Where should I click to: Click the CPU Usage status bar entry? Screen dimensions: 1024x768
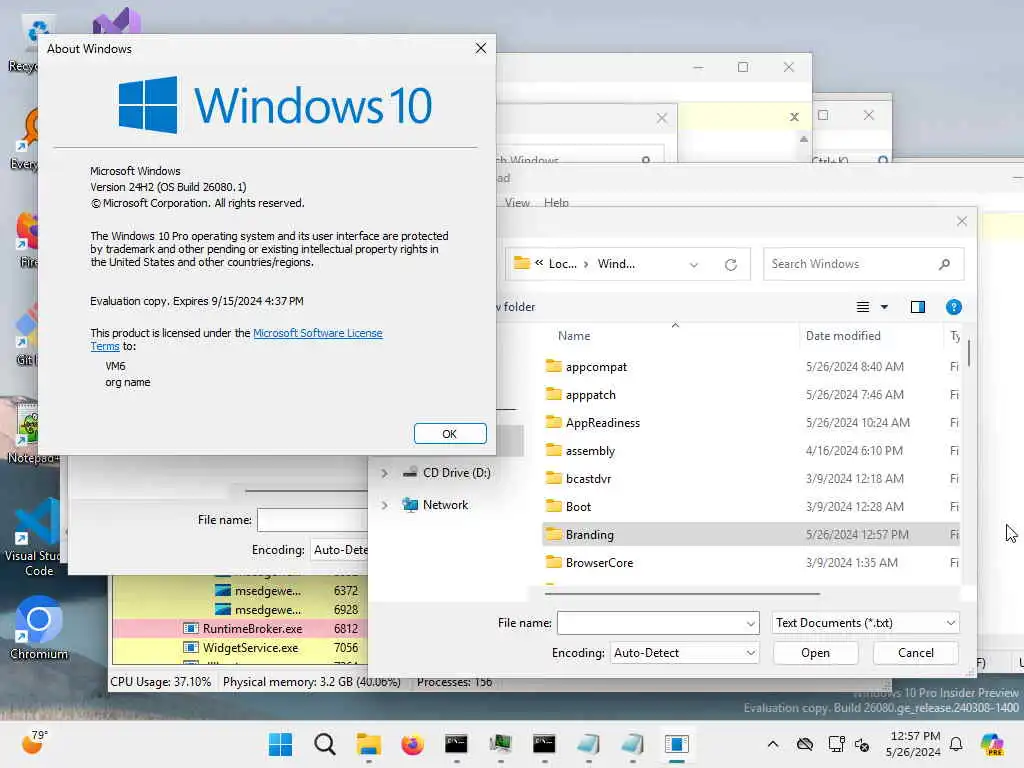coord(161,682)
